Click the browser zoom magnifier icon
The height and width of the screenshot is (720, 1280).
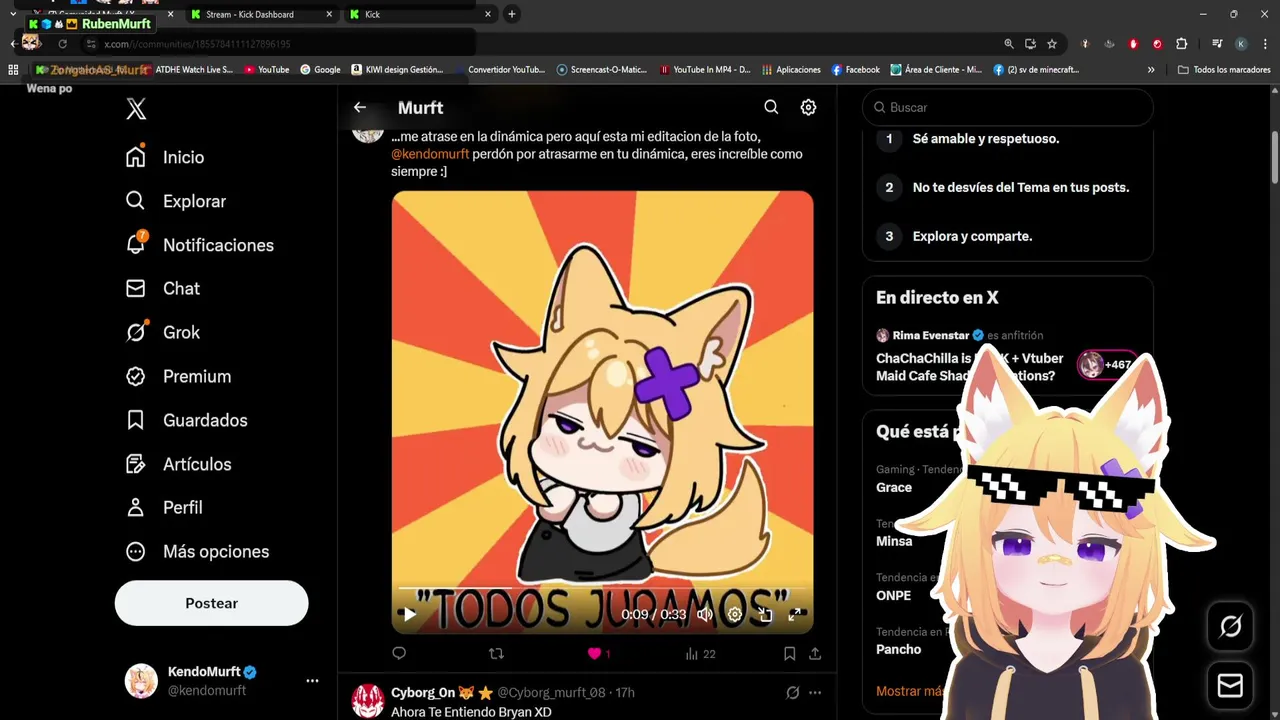point(1008,44)
